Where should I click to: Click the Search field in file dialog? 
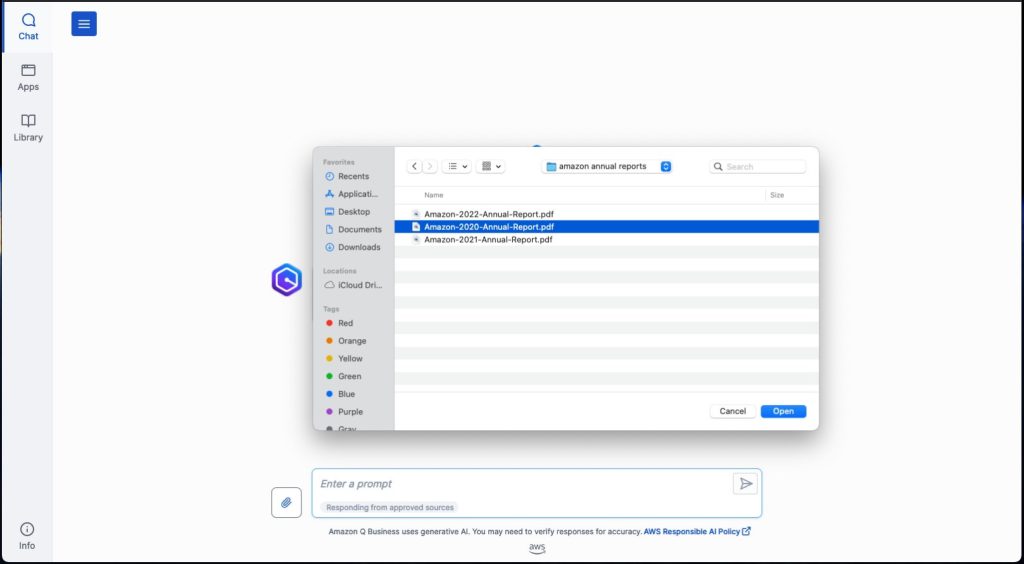(x=758, y=166)
